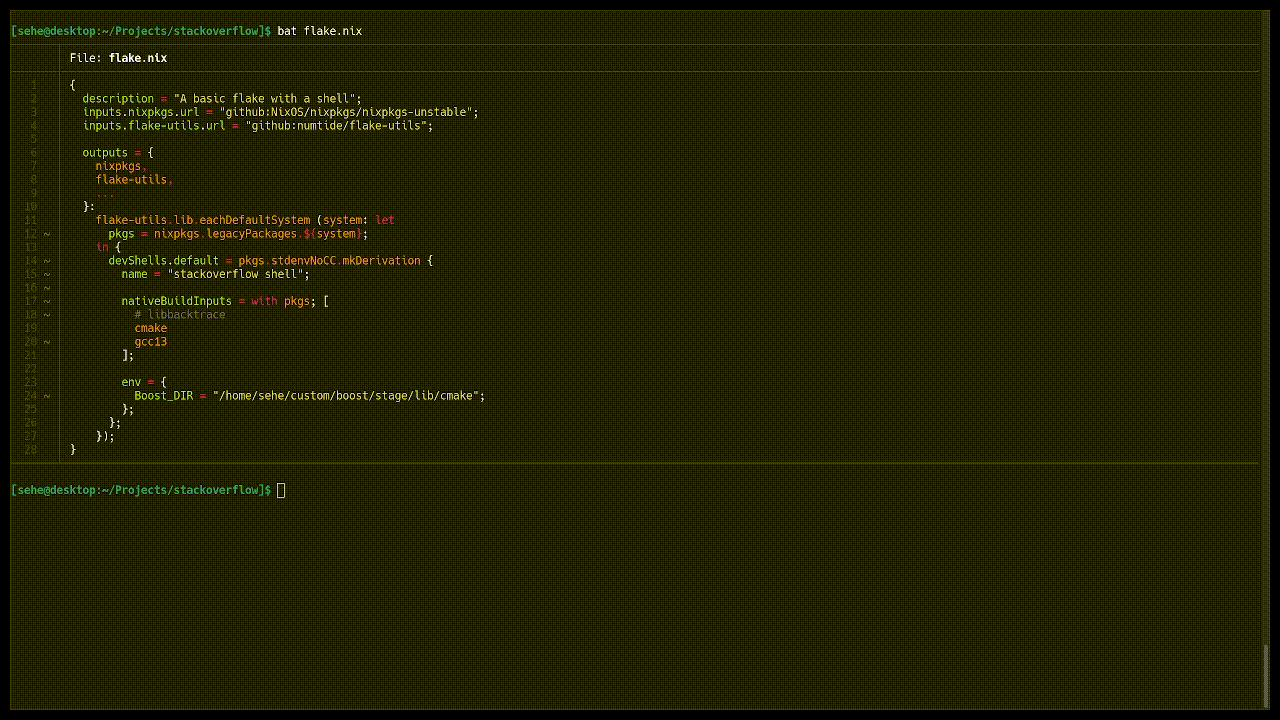Click the bold flake.nix filename in the file header

[x=138, y=58]
